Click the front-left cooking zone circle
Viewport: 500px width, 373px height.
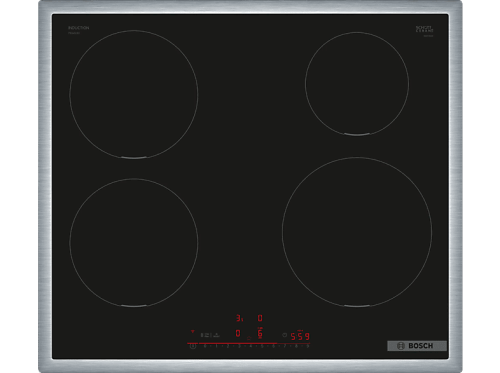click(134, 243)
